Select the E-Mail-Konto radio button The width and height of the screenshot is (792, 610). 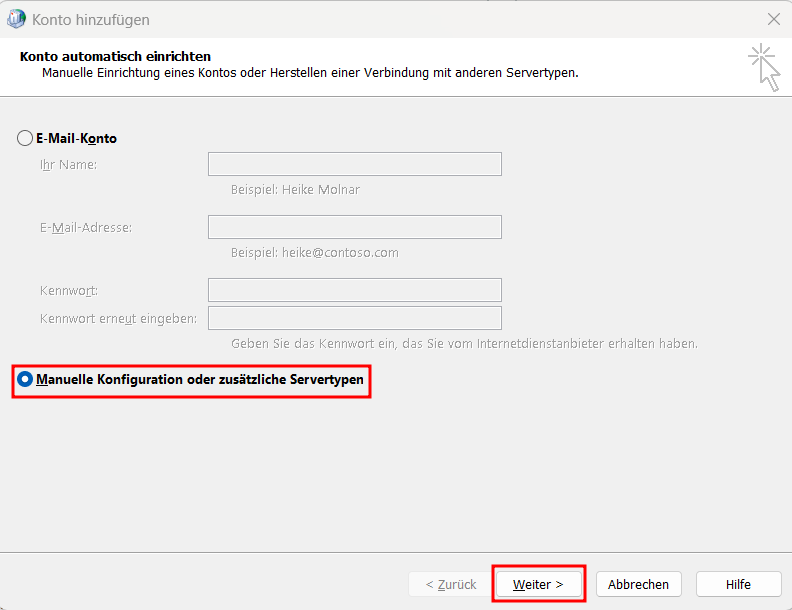(25, 139)
